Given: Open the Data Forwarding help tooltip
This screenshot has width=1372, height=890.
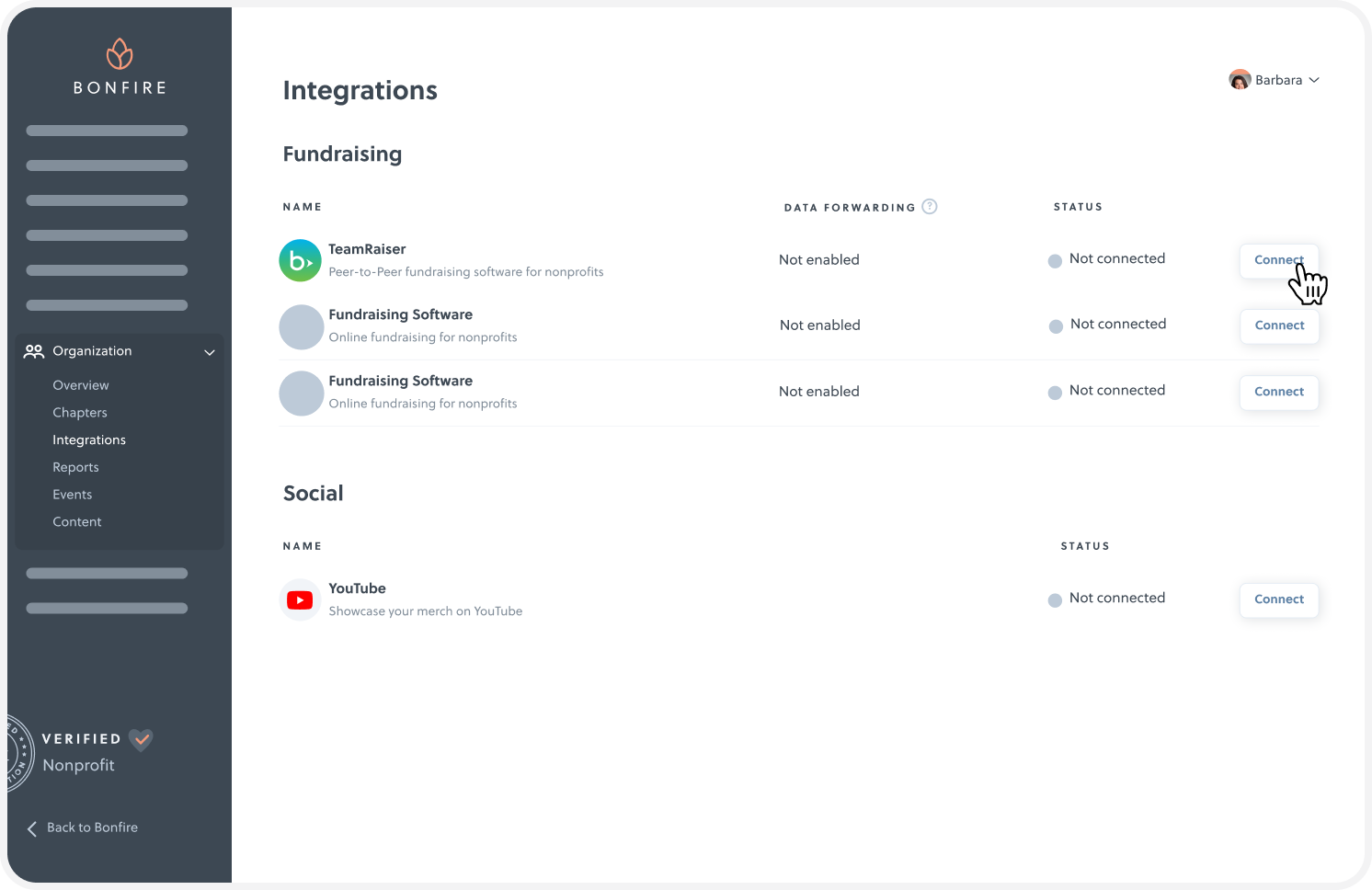Looking at the screenshot, I should [929, 207].
